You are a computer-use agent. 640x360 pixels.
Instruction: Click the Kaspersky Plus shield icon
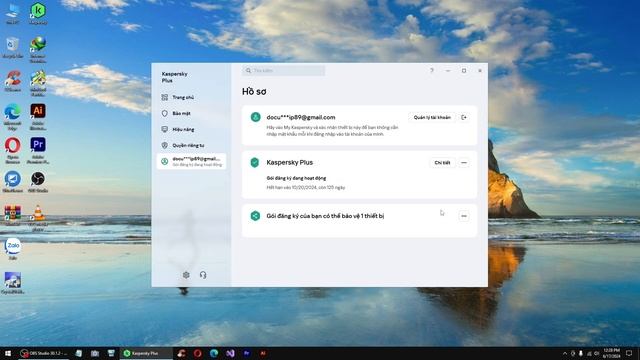(255, 162)
